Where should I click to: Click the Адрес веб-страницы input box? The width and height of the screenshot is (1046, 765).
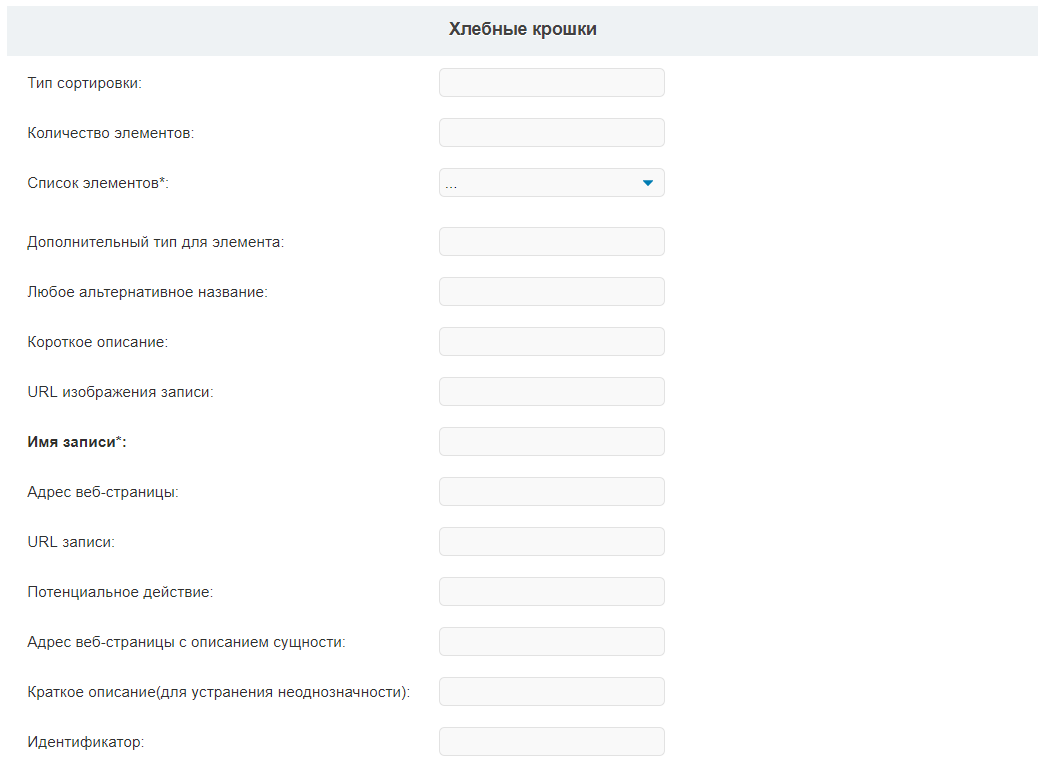(x=552, y=492)
